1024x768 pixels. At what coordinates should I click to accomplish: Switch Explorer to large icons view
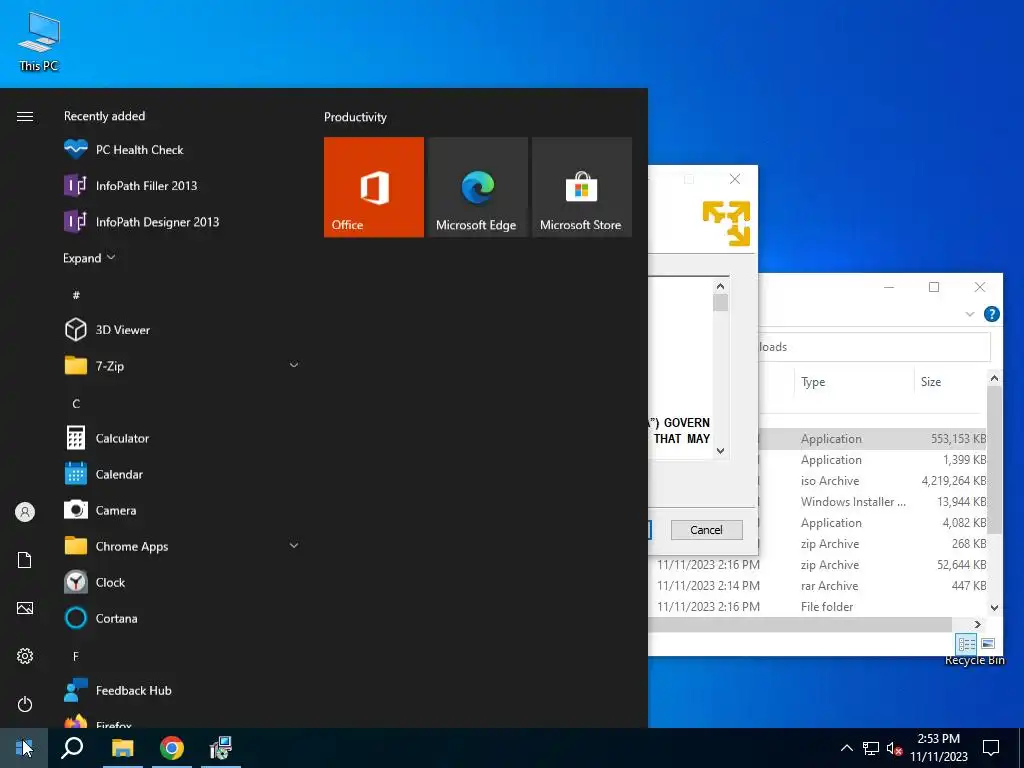click(988, 644)
